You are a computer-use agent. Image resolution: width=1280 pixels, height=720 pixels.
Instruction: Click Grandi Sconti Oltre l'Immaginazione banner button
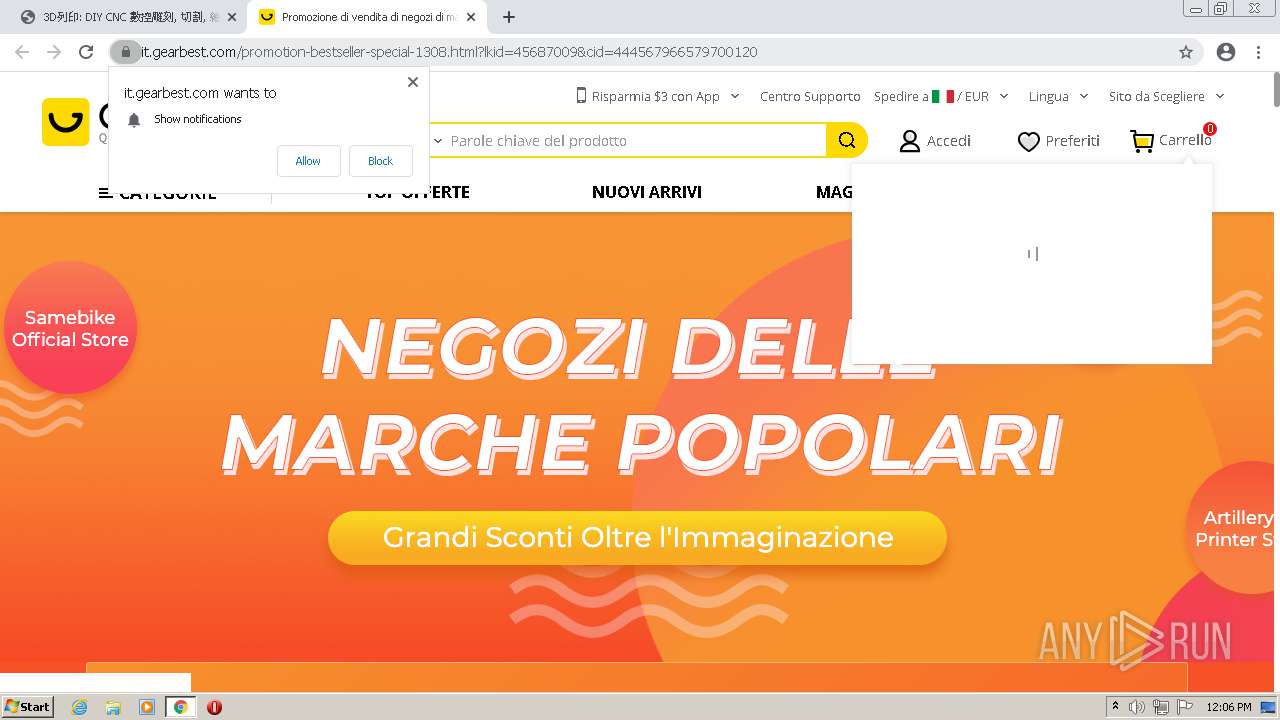[637, 537]
